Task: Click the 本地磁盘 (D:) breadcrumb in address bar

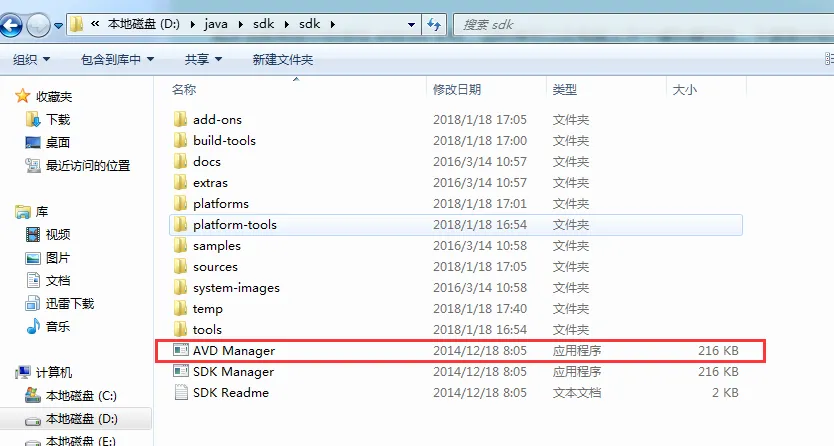Action: (144, 24)
